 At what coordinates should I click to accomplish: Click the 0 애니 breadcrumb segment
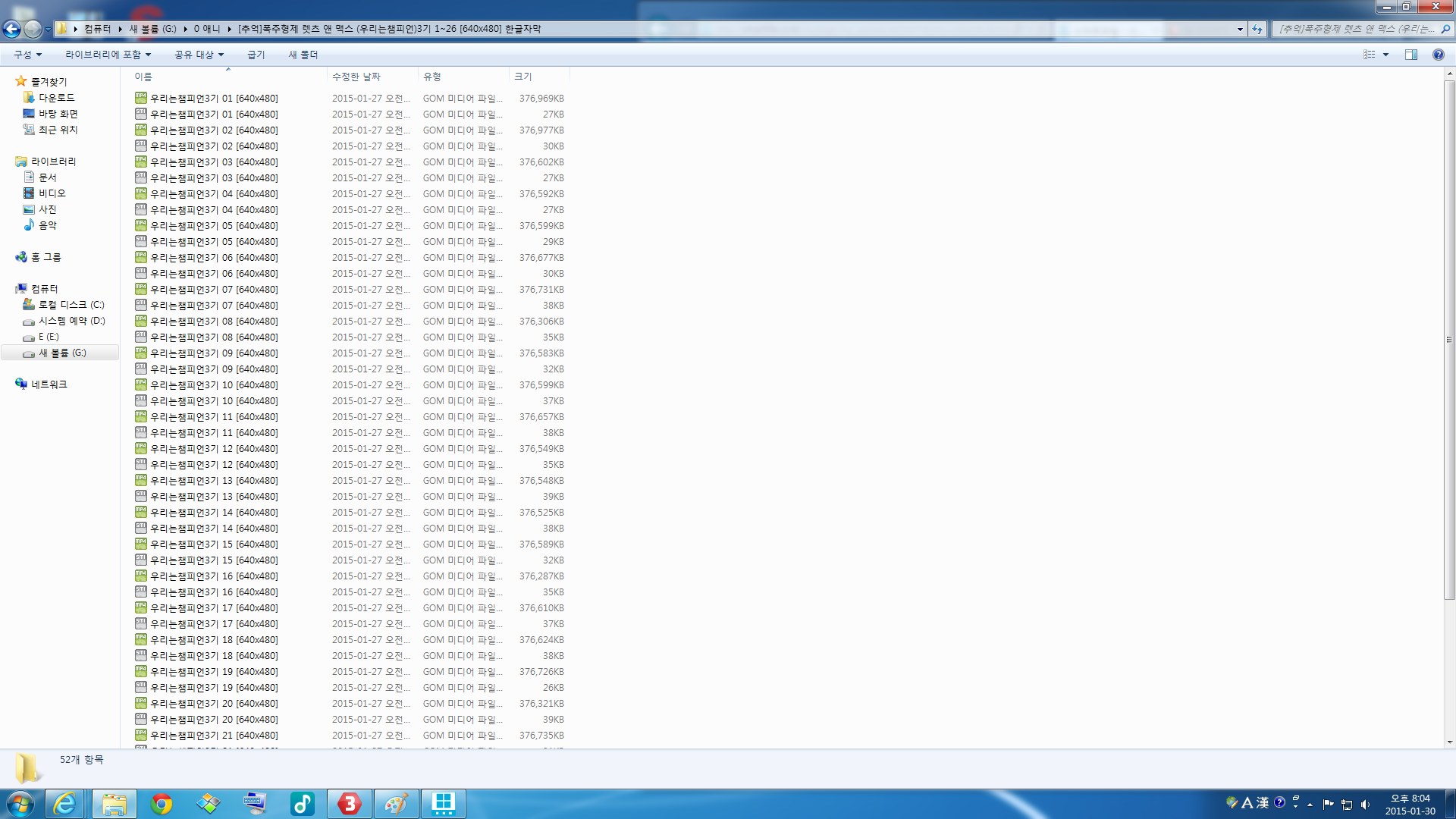(206, 29)
